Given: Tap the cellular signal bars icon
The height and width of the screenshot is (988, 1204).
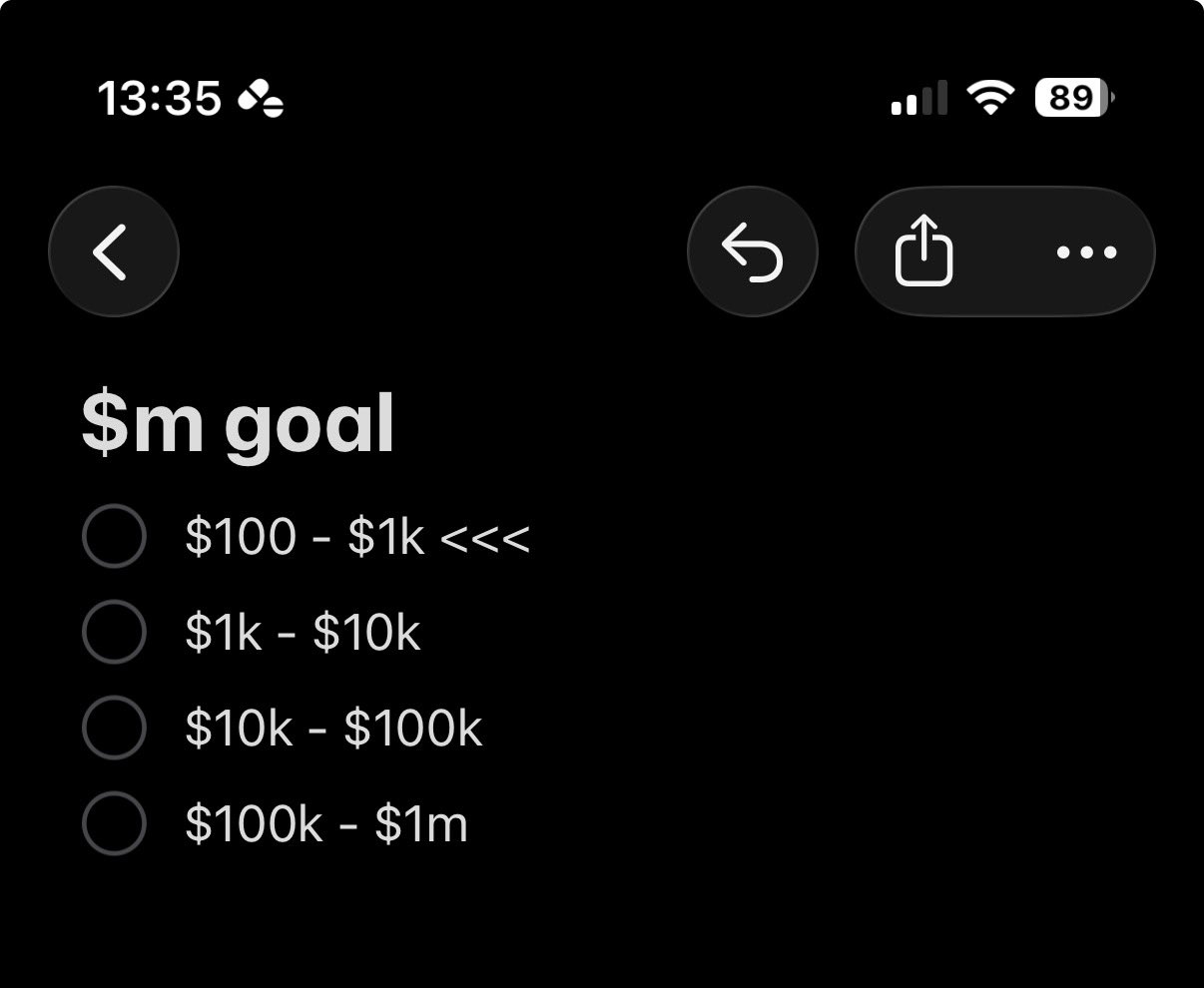Looking at the screenshot, I should pyautogui.click(x=918, y=99).
